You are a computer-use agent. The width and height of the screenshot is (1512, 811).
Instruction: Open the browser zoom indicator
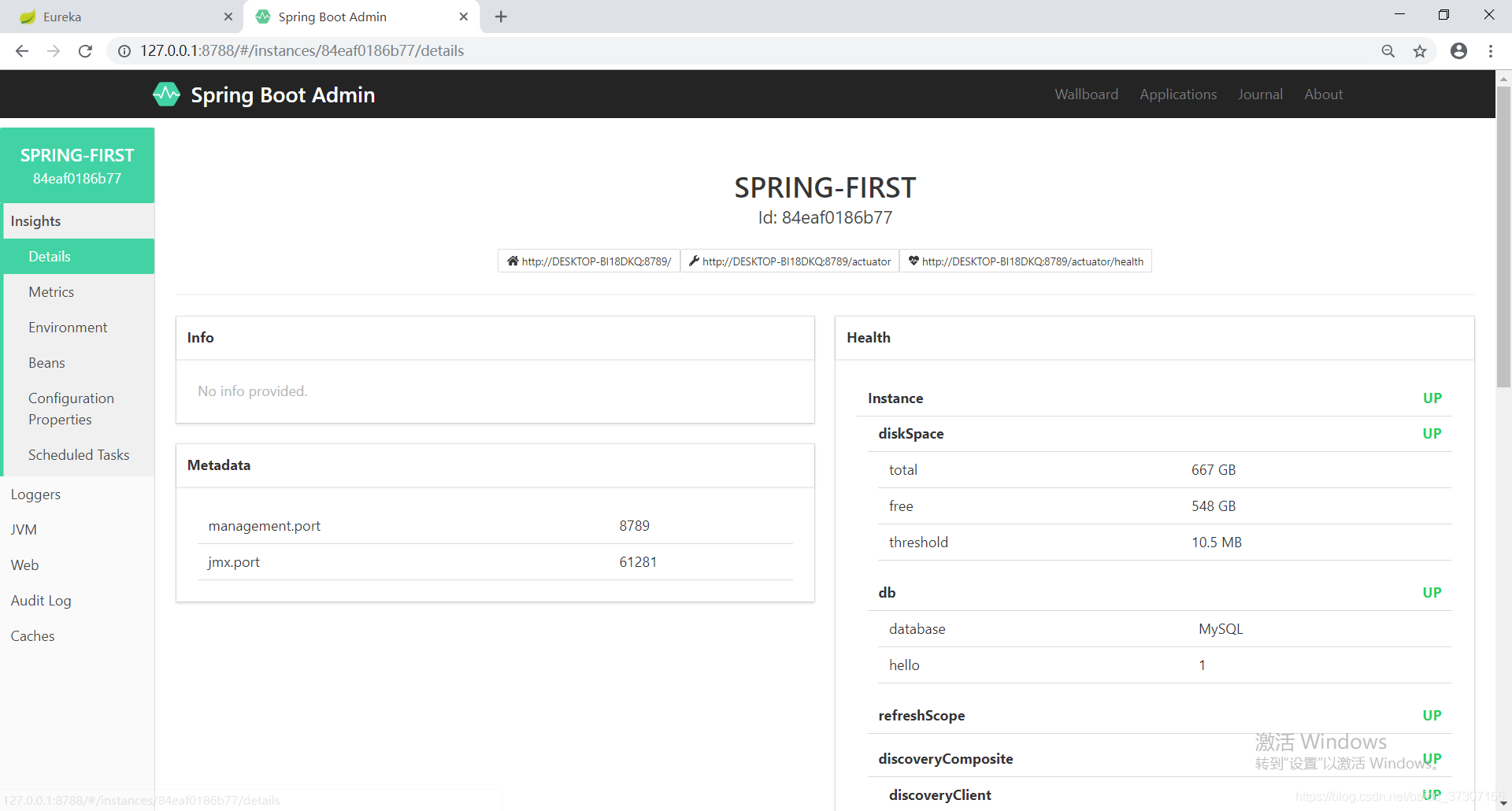point(1388,51)
